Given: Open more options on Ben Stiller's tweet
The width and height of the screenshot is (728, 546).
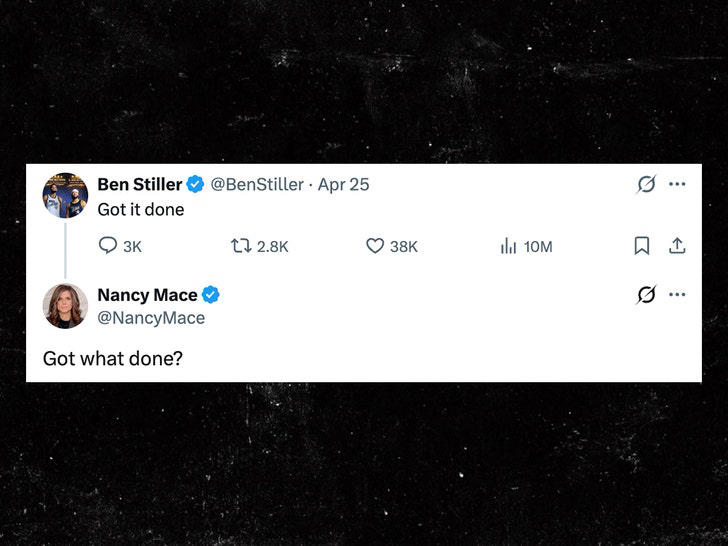Looking at the screenshot, I should 677,185.
